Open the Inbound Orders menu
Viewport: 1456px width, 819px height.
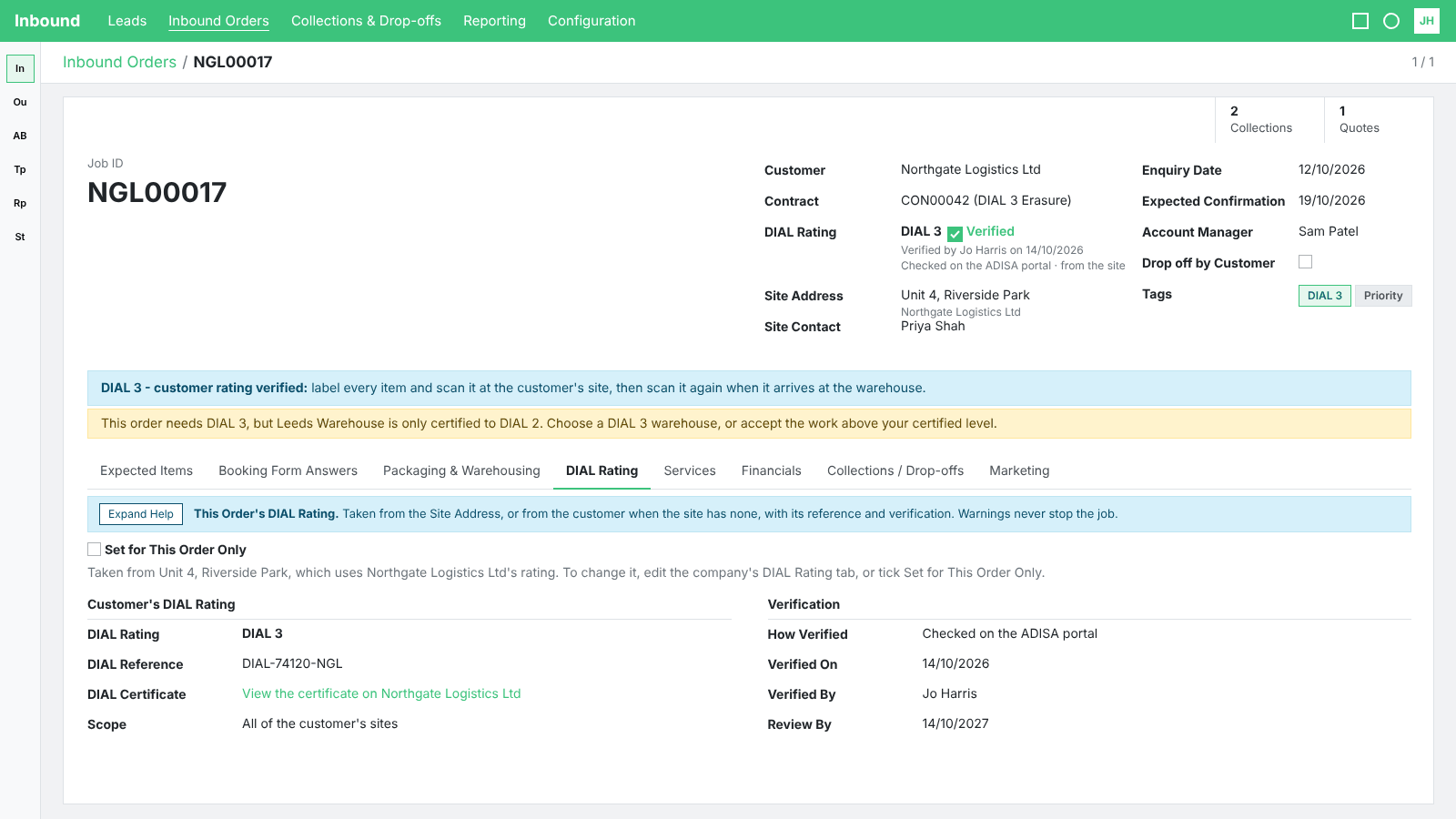pos(218,21)
